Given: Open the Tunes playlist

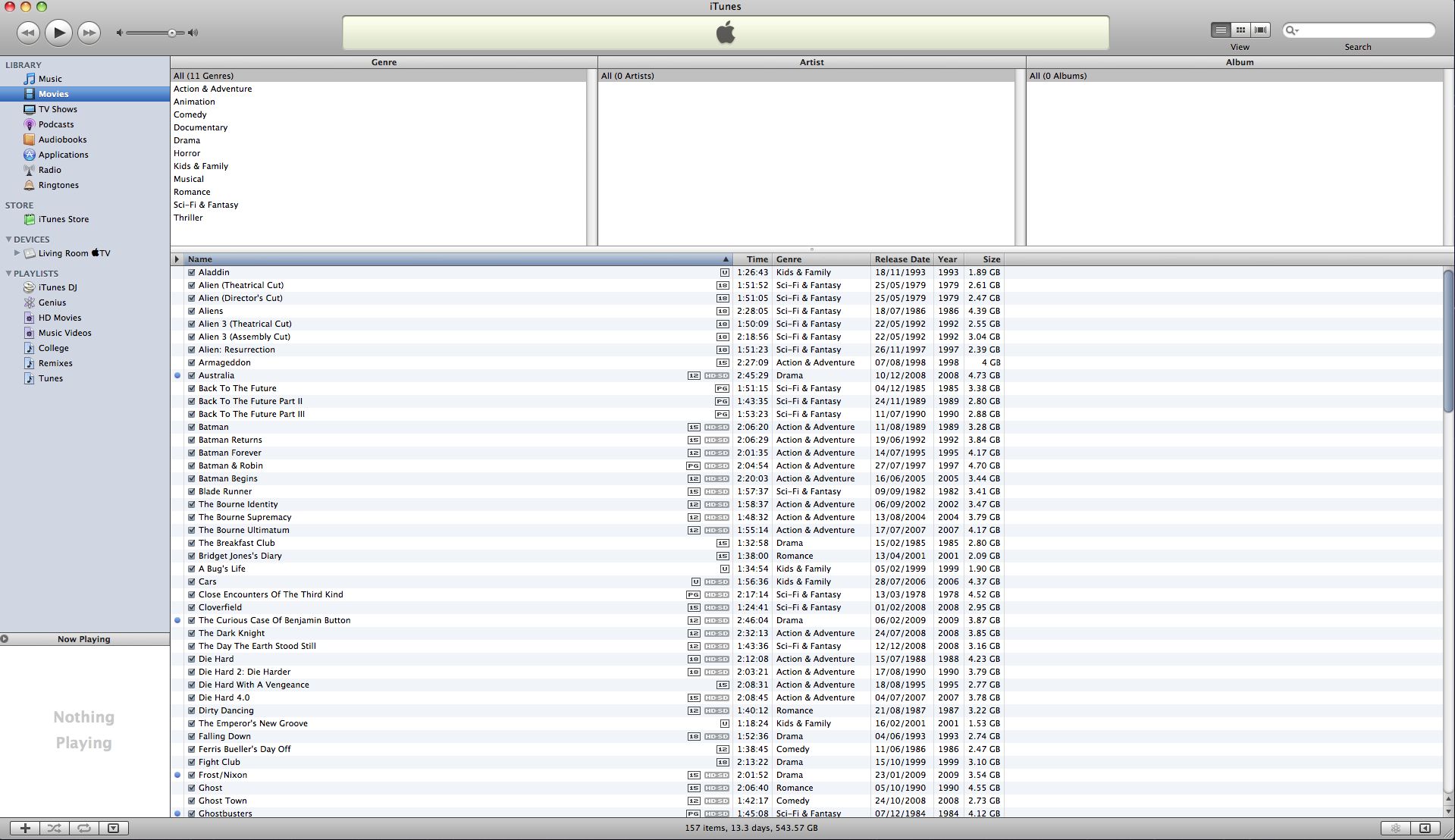Looking at the screenshot, I should (x=50, y=378).
